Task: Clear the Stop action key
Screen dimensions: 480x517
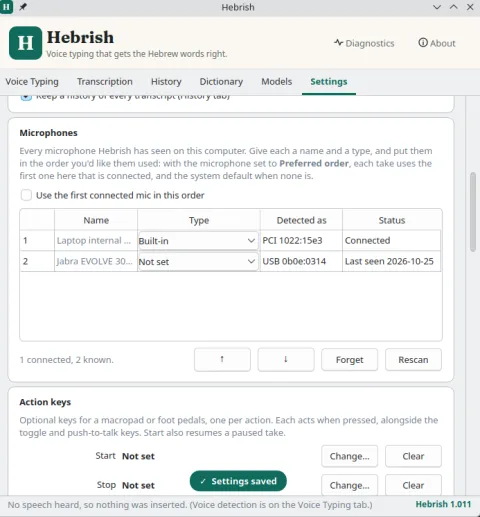Action: pos(413,485)
